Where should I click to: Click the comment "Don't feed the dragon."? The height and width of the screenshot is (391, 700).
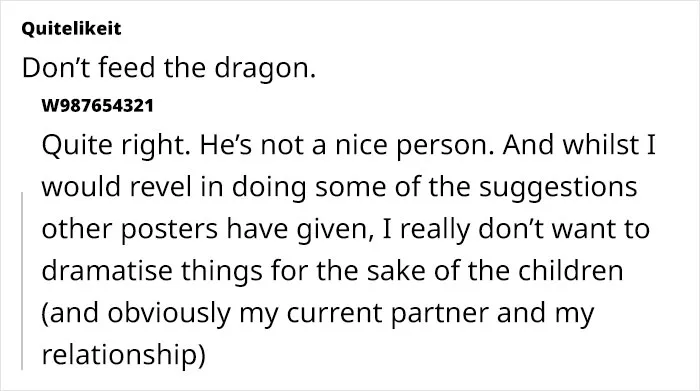coord(169,68)
